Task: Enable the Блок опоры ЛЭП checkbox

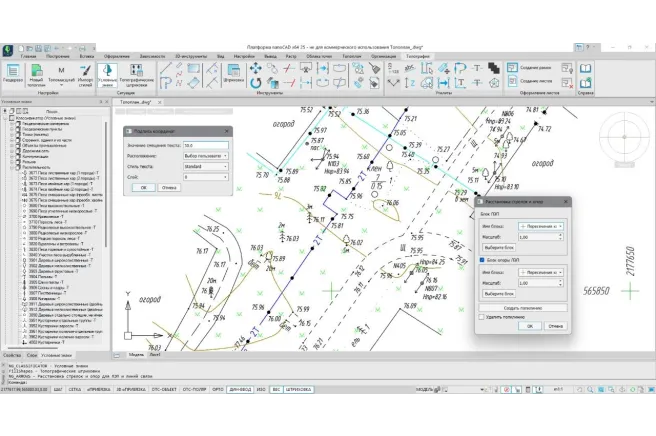Action: pos(482,259)
